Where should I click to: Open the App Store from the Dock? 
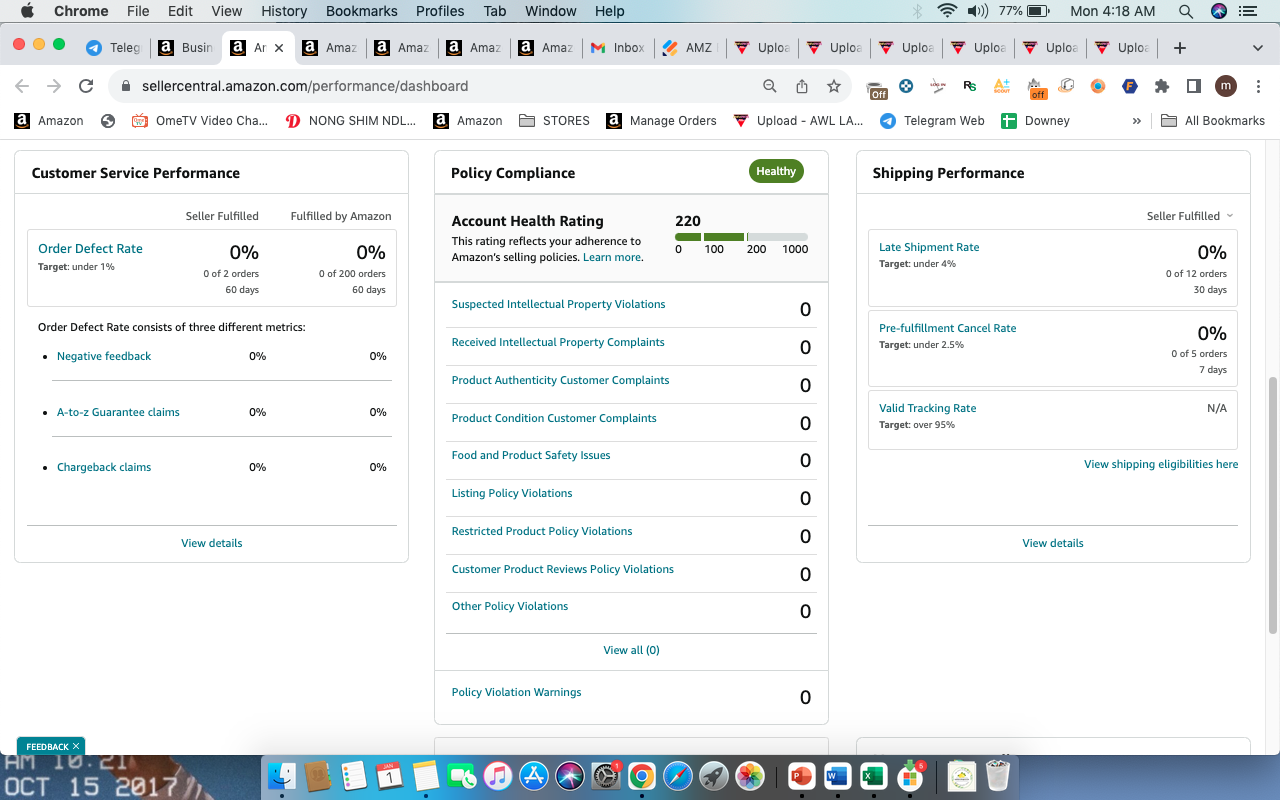click(x=533, y=775)
